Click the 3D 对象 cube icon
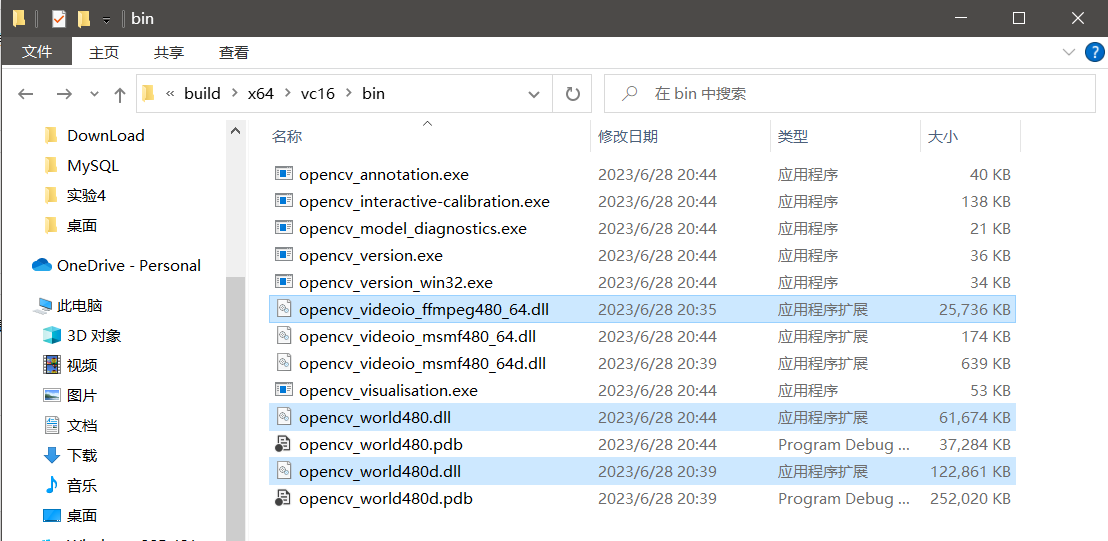This screenshot has height=541, width=1108. point(52,335)
